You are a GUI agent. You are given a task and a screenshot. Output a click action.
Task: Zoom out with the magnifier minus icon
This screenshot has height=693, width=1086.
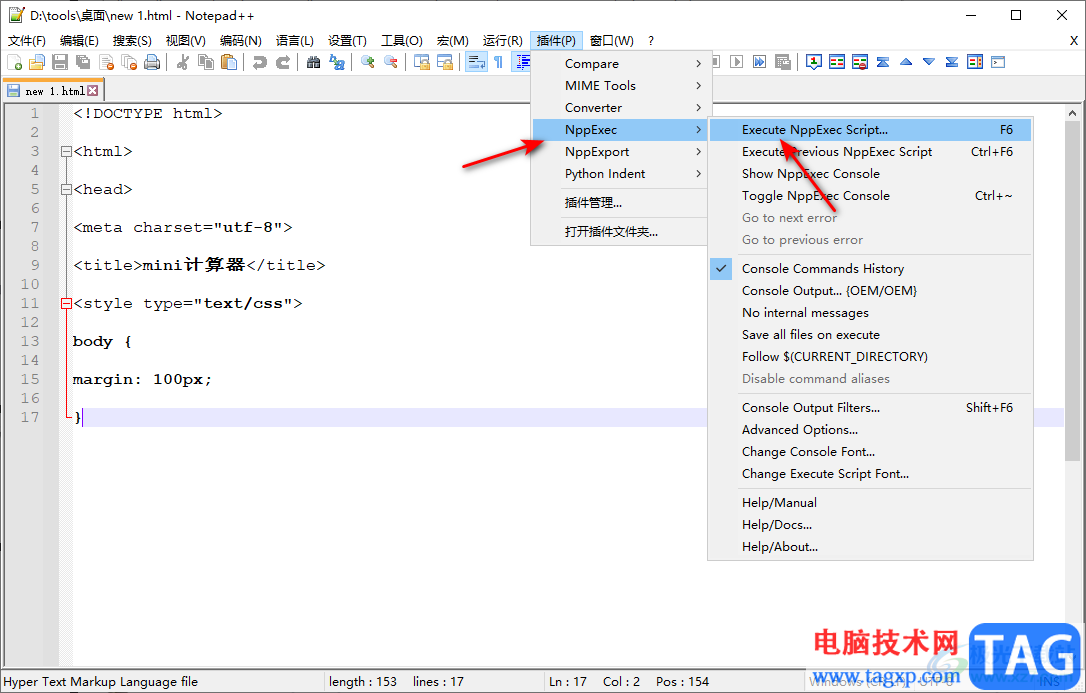pos(391,62)
